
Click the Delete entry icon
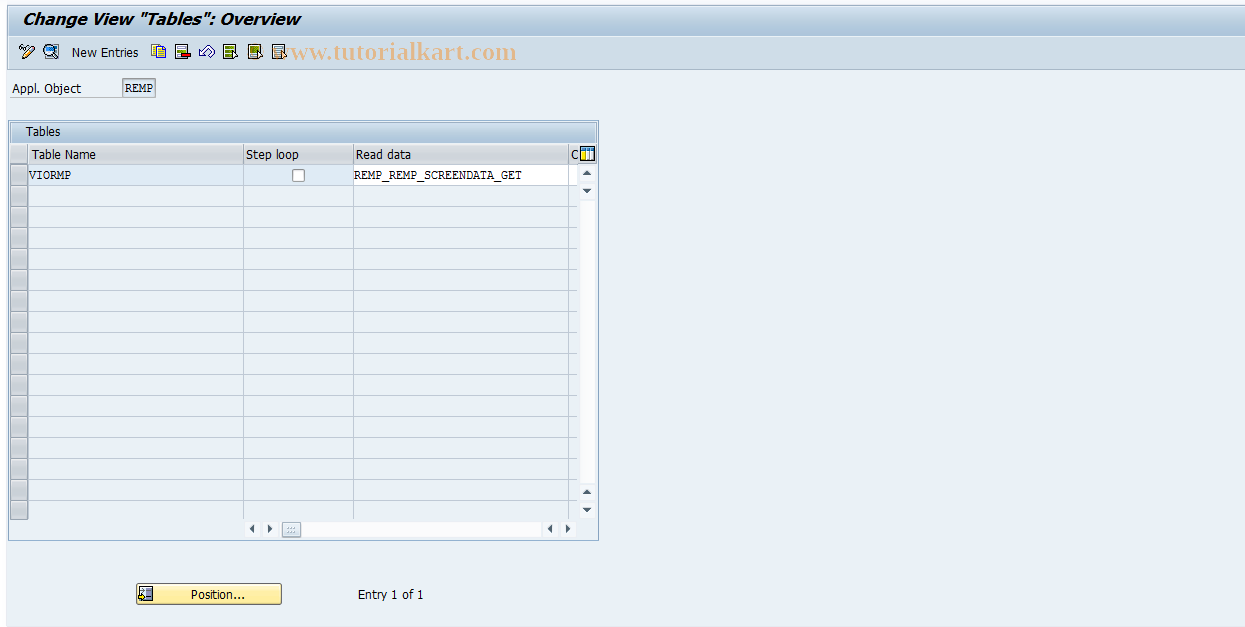click(183, 52)
